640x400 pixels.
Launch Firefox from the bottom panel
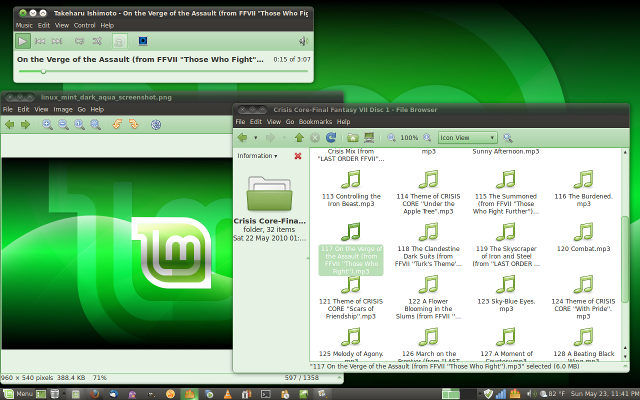95,394
